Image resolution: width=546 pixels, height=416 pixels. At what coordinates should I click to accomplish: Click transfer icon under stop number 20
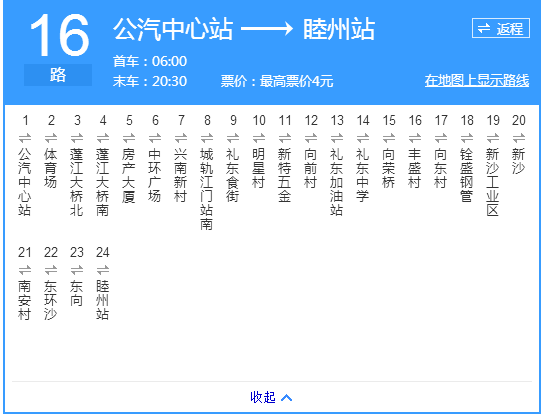click(519, 138)
